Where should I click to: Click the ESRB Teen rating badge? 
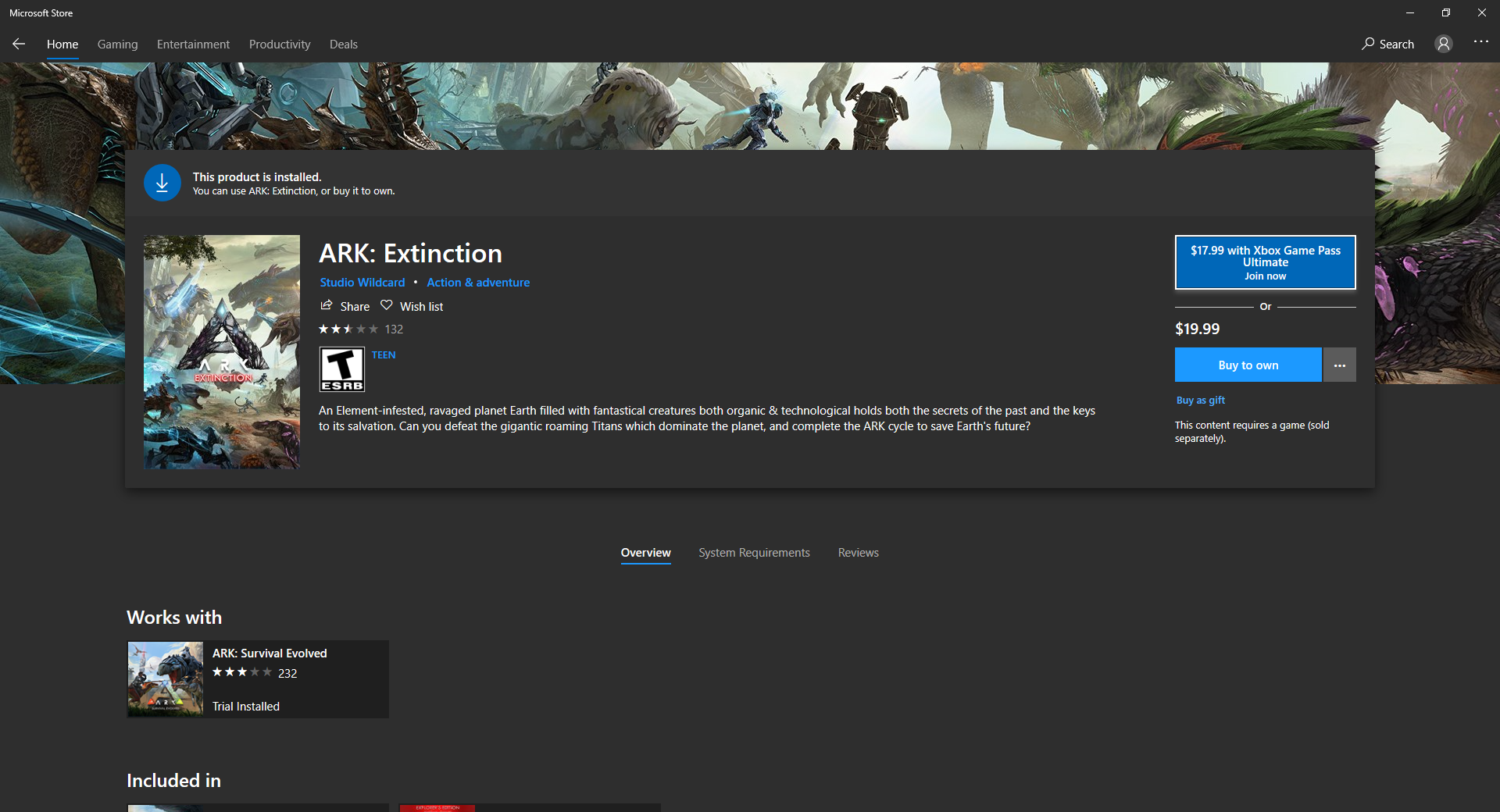[342, 369]
